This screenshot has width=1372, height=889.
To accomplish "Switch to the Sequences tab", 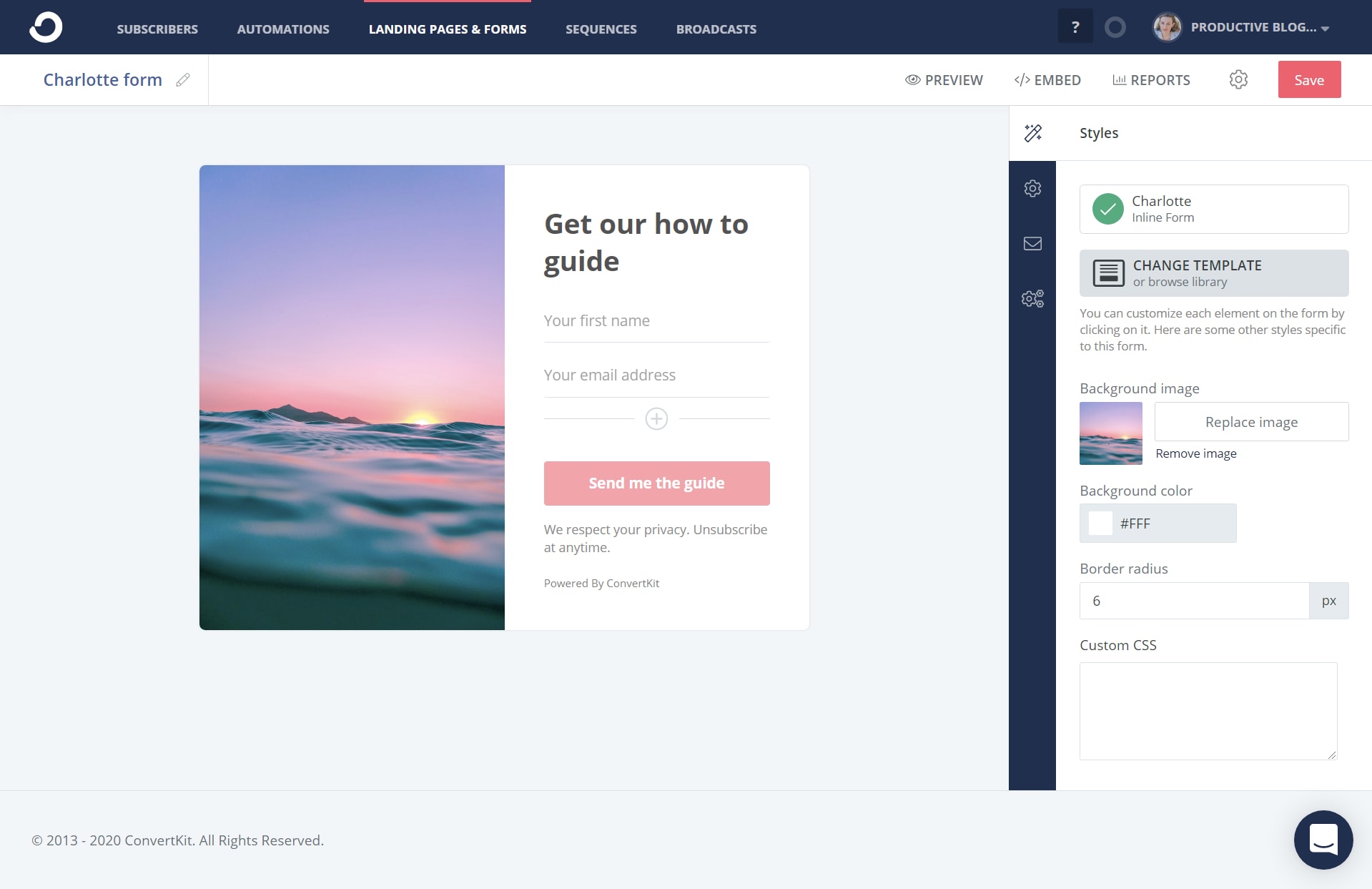I will pyautogui.click(x=601, y=29).
